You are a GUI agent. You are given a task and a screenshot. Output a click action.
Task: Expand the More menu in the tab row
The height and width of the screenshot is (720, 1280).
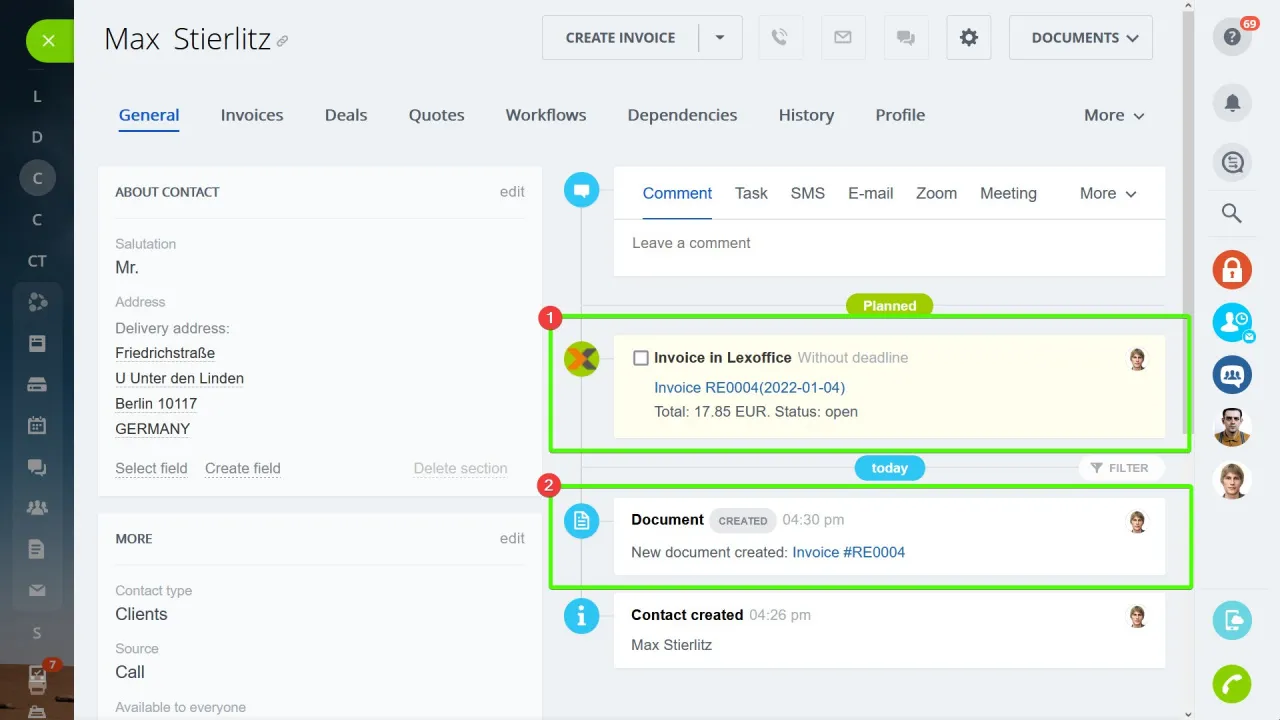click(x=1112, y=115)
